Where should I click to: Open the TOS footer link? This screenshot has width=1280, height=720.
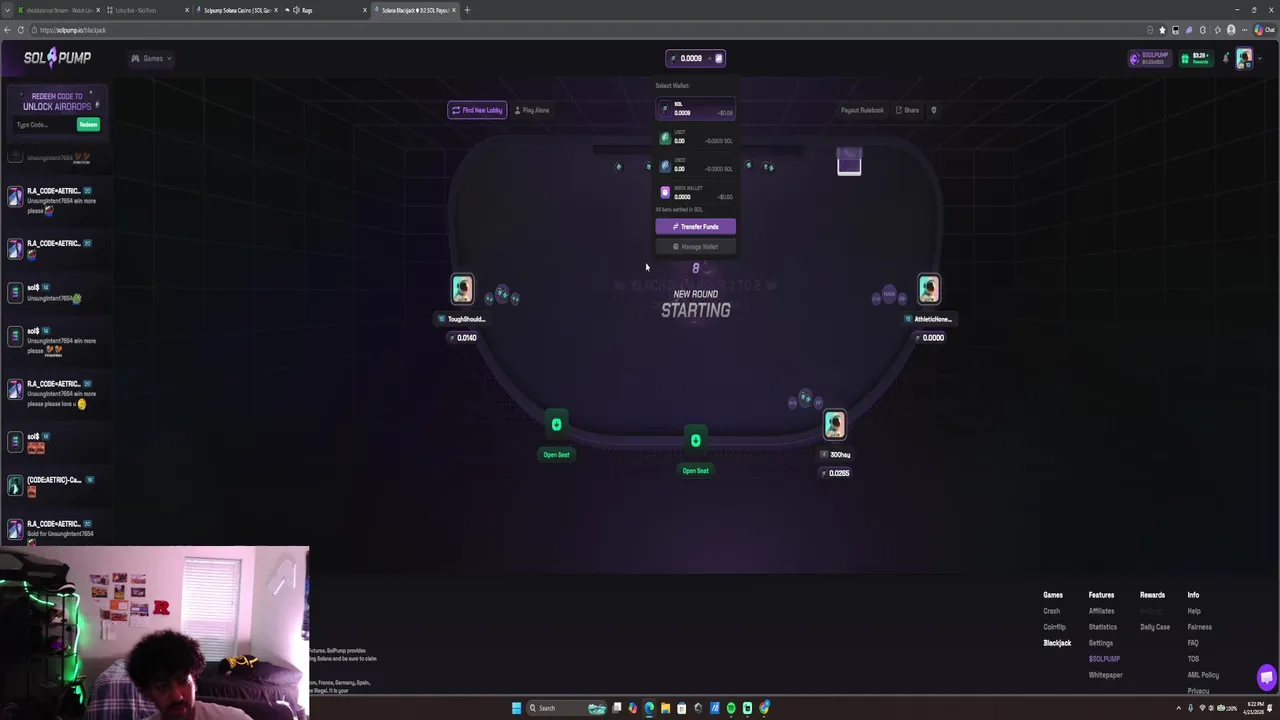(x=1192, y=659)
